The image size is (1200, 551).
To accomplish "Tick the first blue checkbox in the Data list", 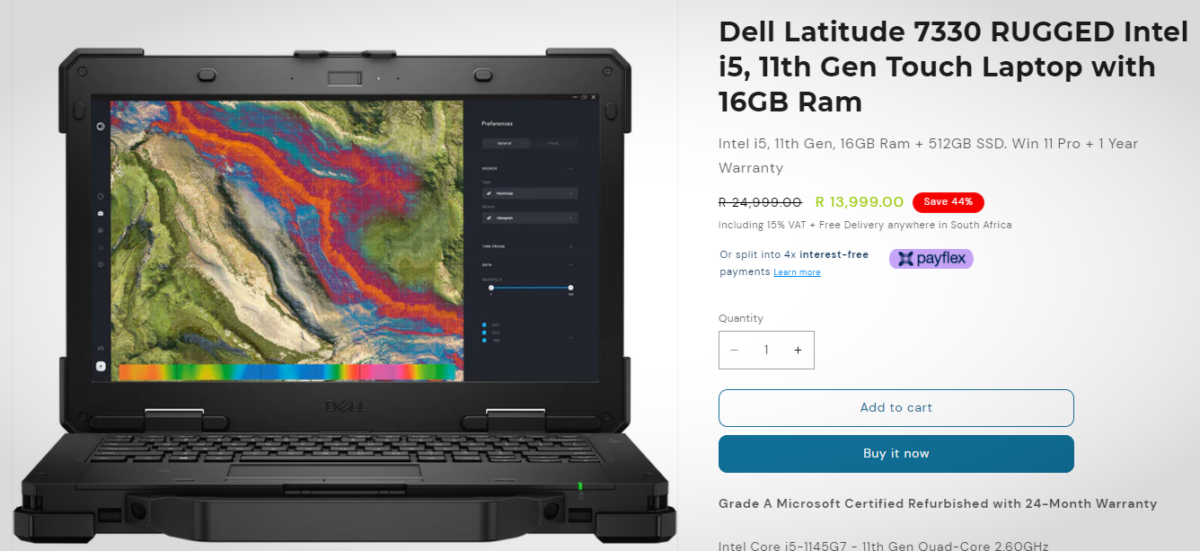I will pyautogui.click(x=485, y=324).
